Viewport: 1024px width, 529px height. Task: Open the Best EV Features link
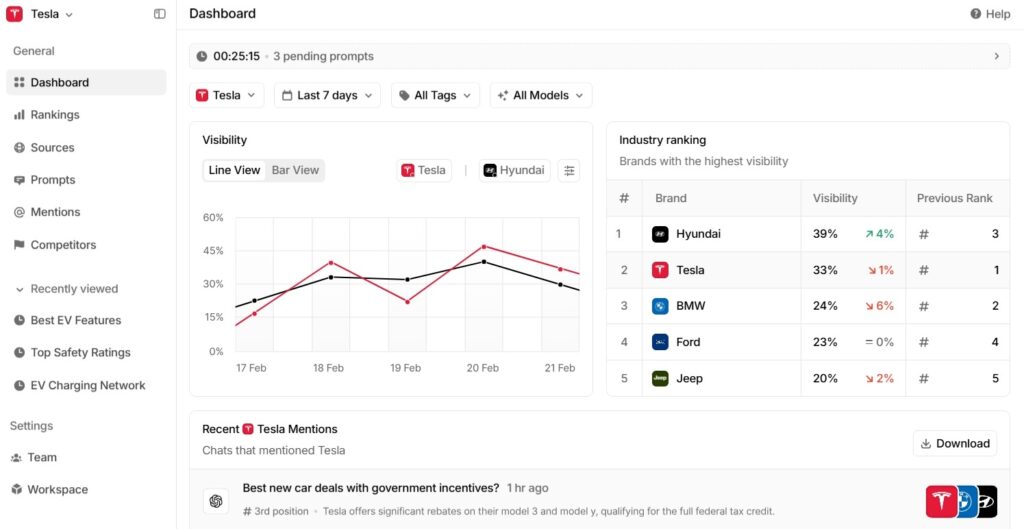(x=75, y=321)
